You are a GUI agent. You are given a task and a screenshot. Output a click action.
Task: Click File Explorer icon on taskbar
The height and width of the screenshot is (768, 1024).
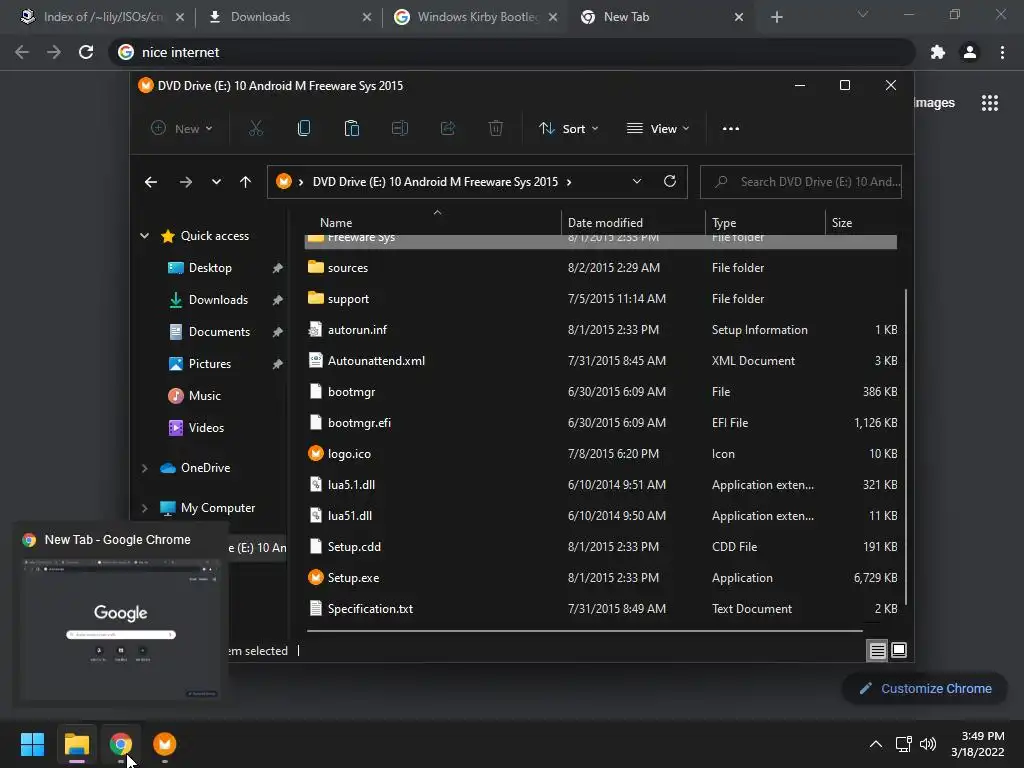pyautogui.click(x=77, y=744)
